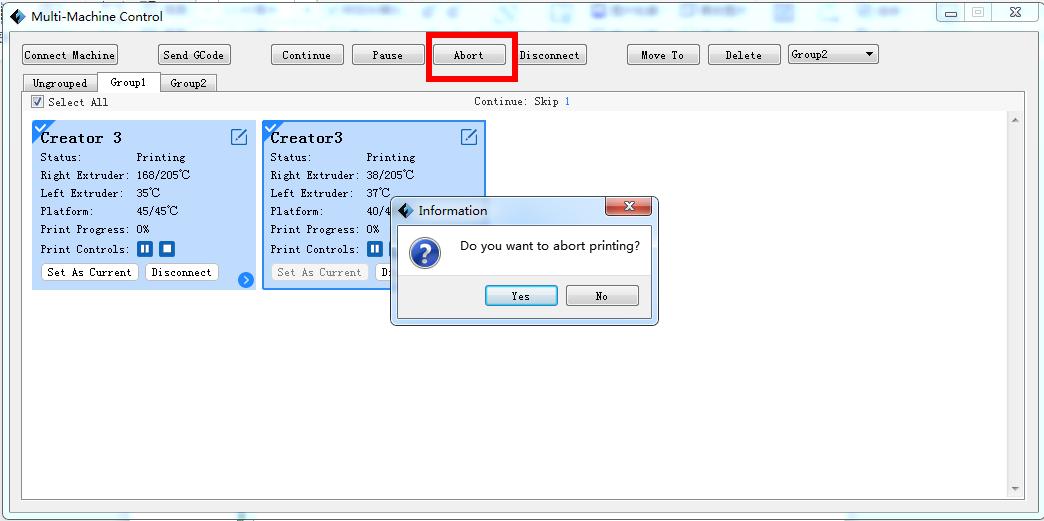Click the Connect Machine button

point(70,55)
